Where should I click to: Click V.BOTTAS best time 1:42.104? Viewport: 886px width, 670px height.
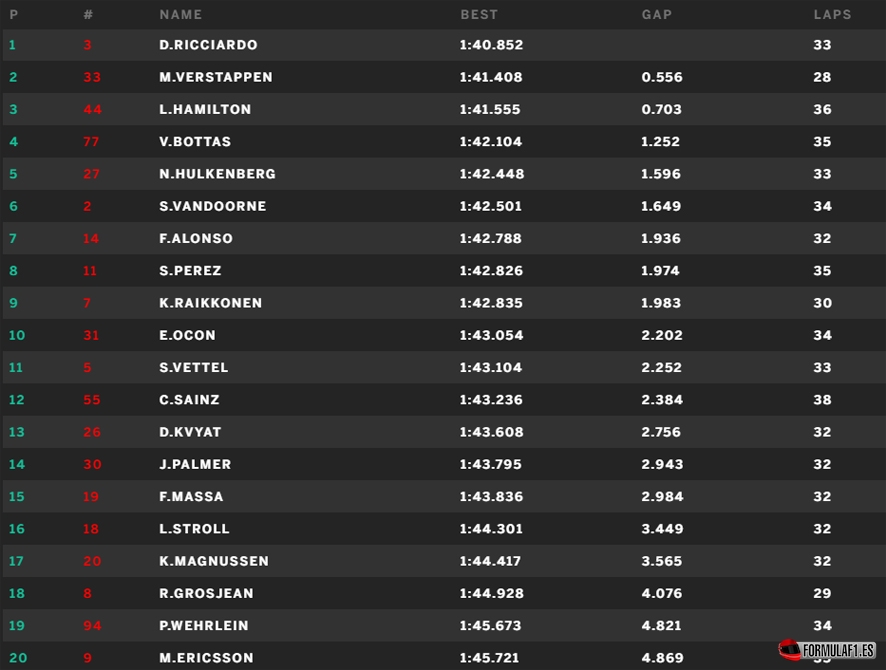[x=490, y=142]
